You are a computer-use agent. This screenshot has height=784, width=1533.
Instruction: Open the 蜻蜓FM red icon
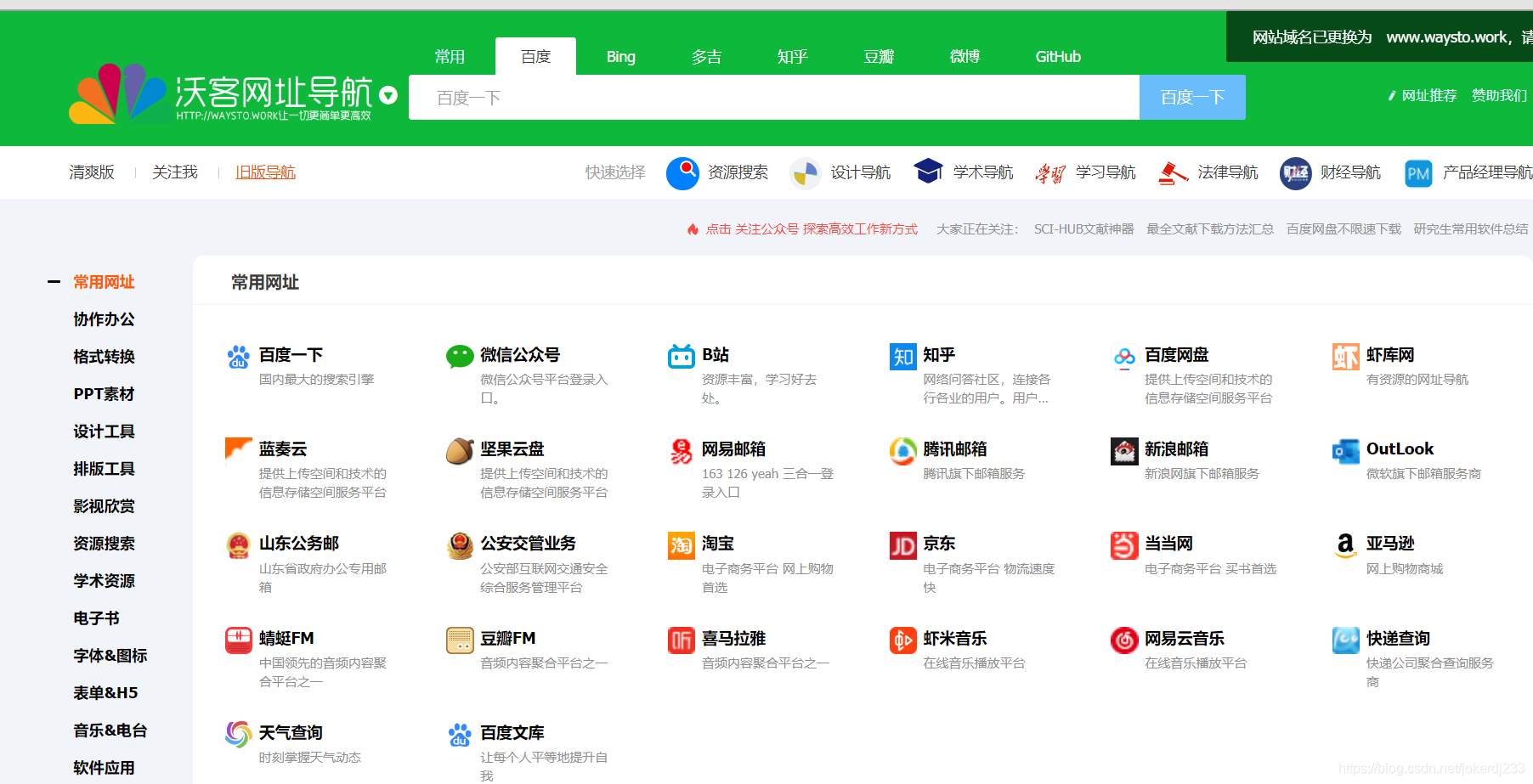pyautogui.click(x=238, y=640)
